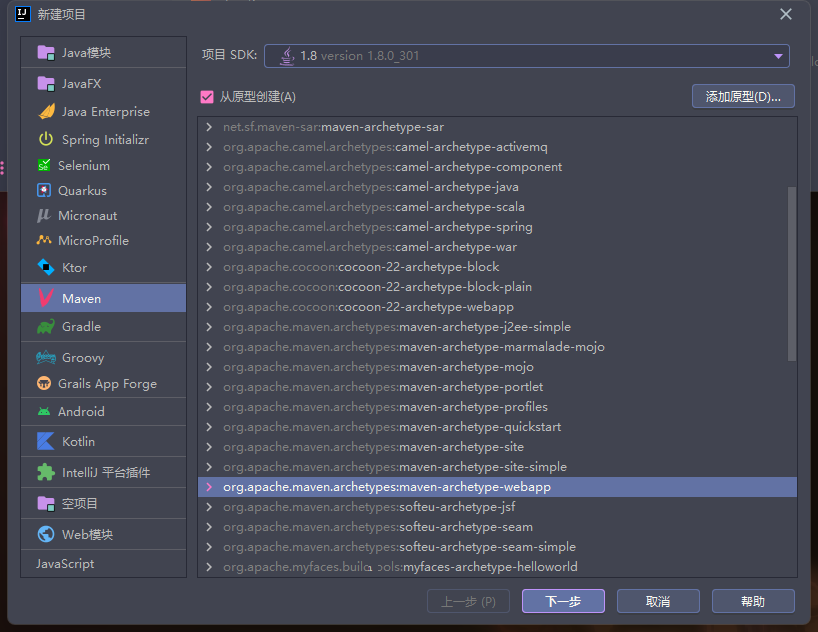
Task: Expand maven-archetype-sar row chevron
Action: coord(209,127)
